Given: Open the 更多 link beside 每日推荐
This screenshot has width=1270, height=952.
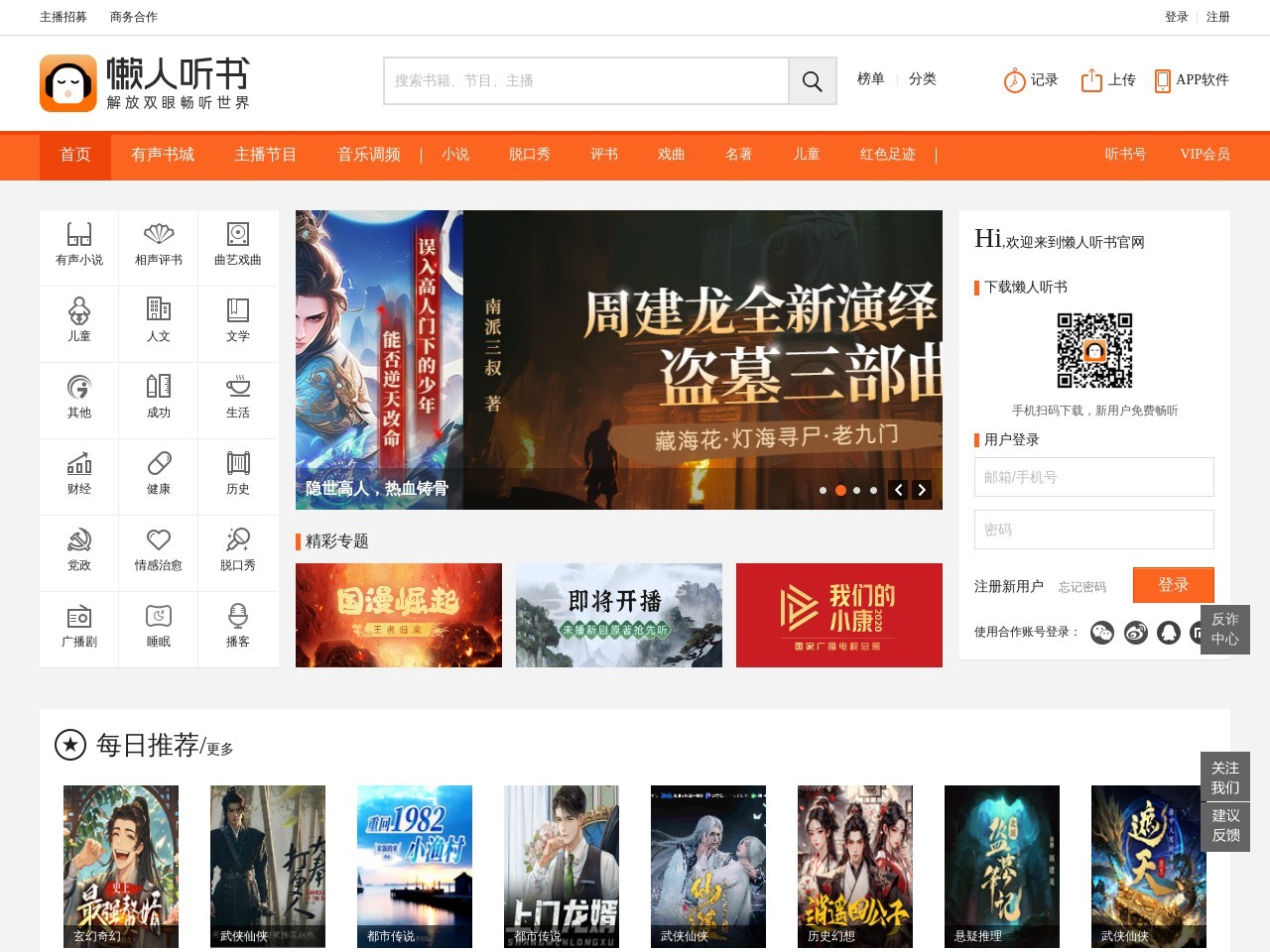Looking at the screenshot, I should pos(220,749).
